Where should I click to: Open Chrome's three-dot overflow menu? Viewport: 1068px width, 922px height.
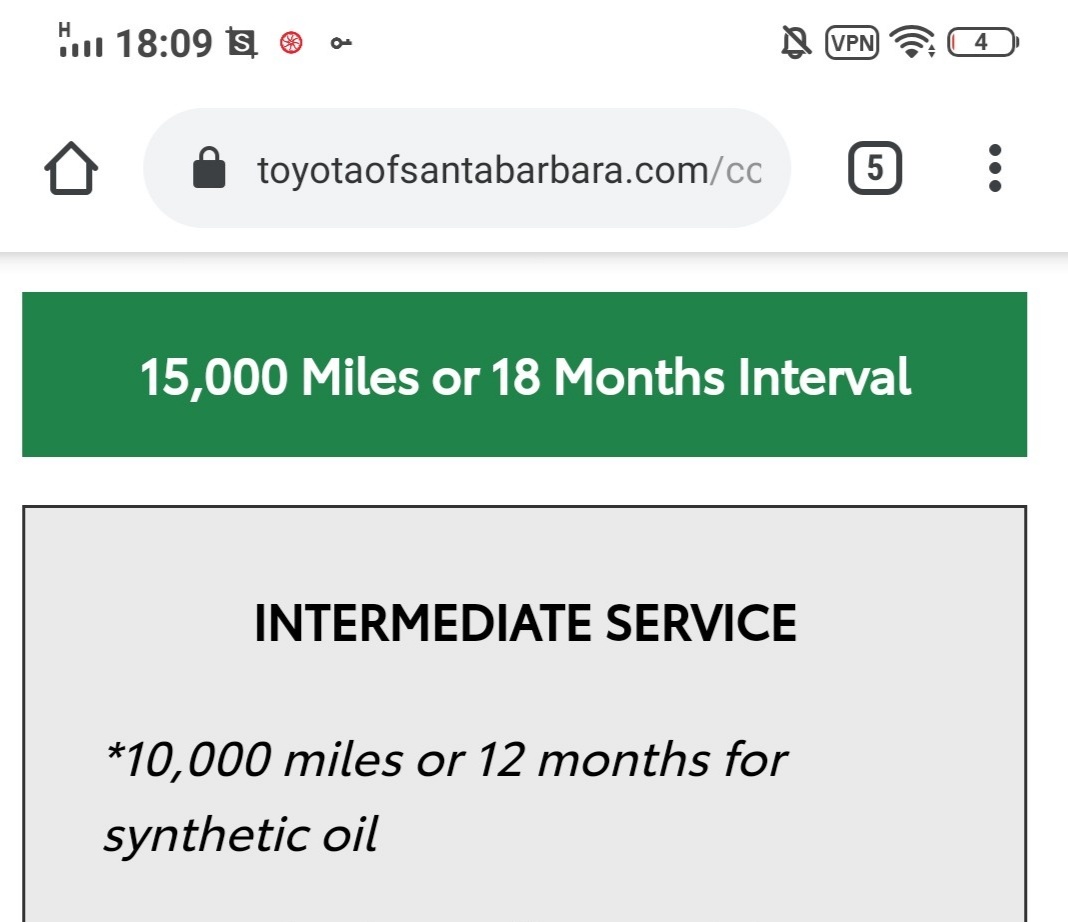tap(994, 168)
